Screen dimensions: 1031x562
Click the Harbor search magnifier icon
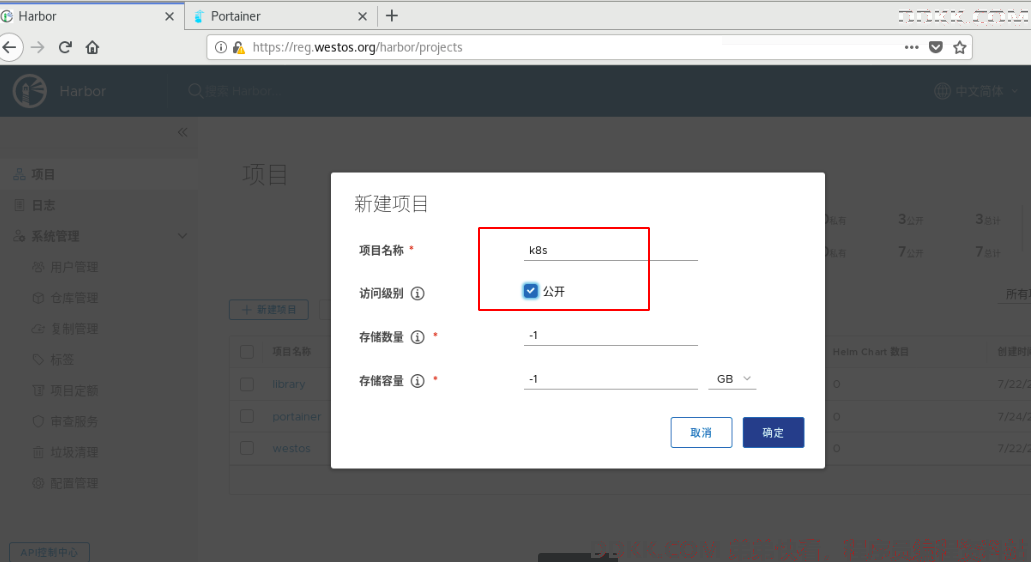[x=195, y=91]
